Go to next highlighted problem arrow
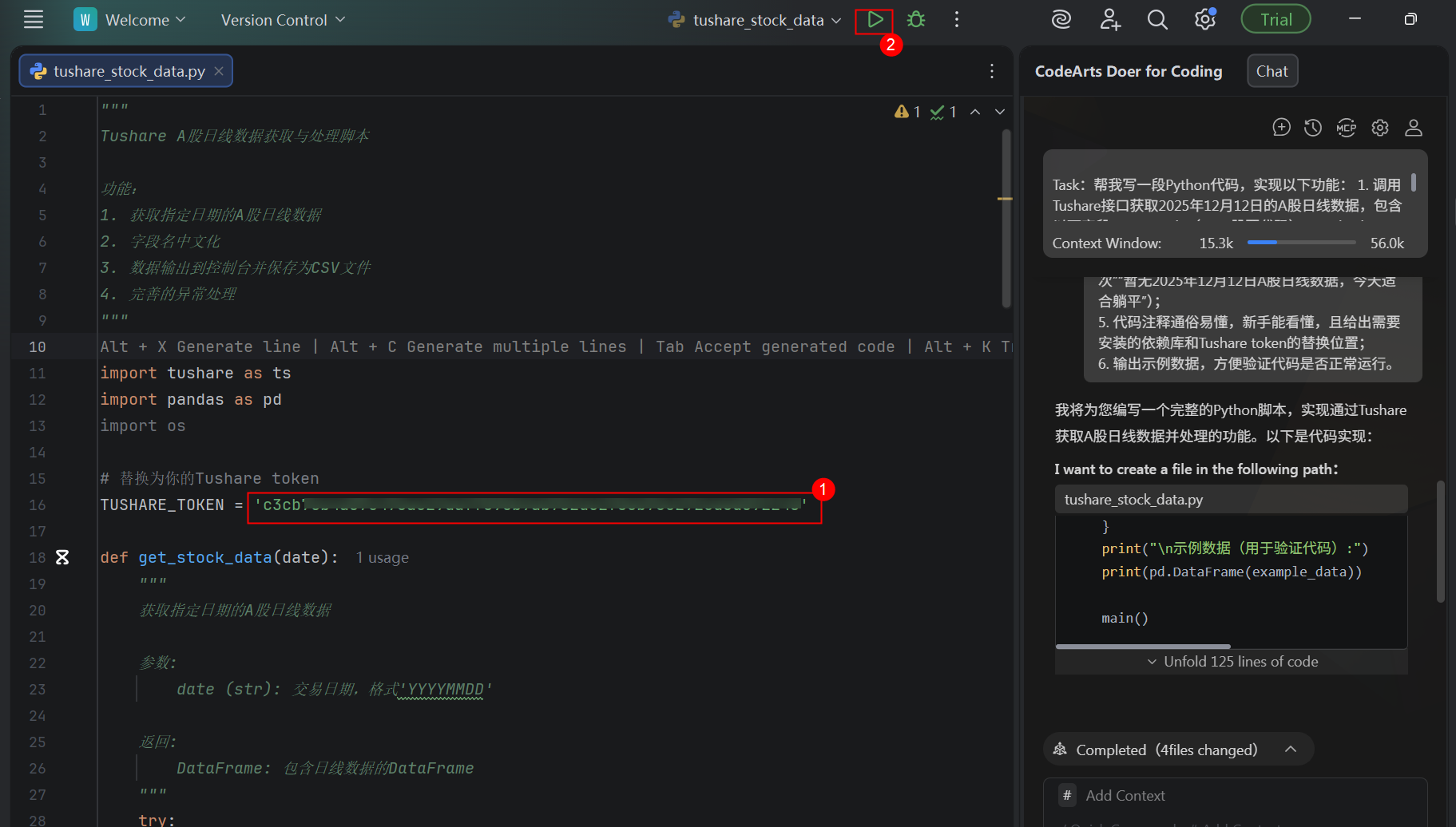The image size is (1456, 827). click(1000, 112)
